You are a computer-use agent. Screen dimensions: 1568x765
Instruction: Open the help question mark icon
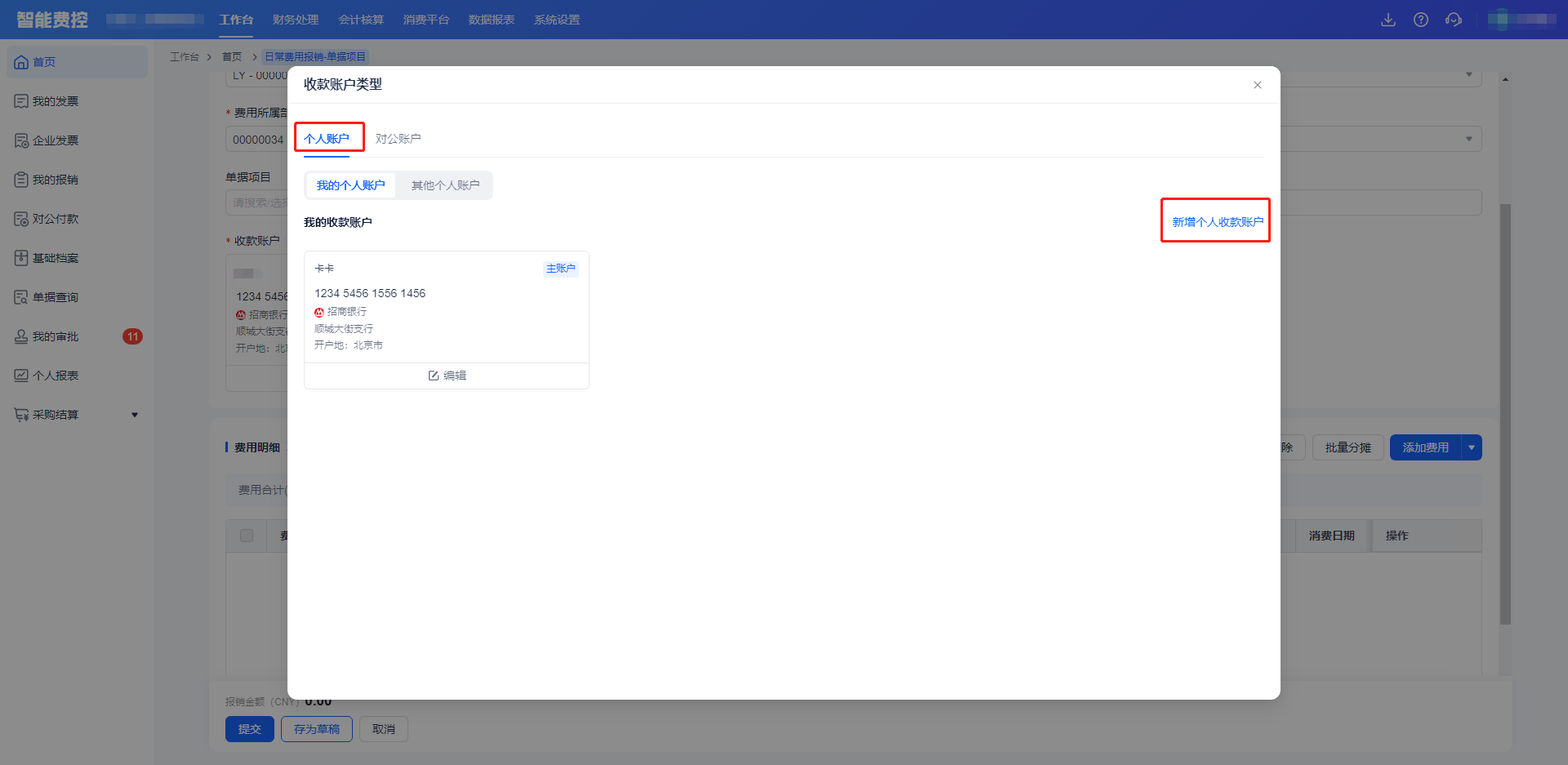(1421, 20)
